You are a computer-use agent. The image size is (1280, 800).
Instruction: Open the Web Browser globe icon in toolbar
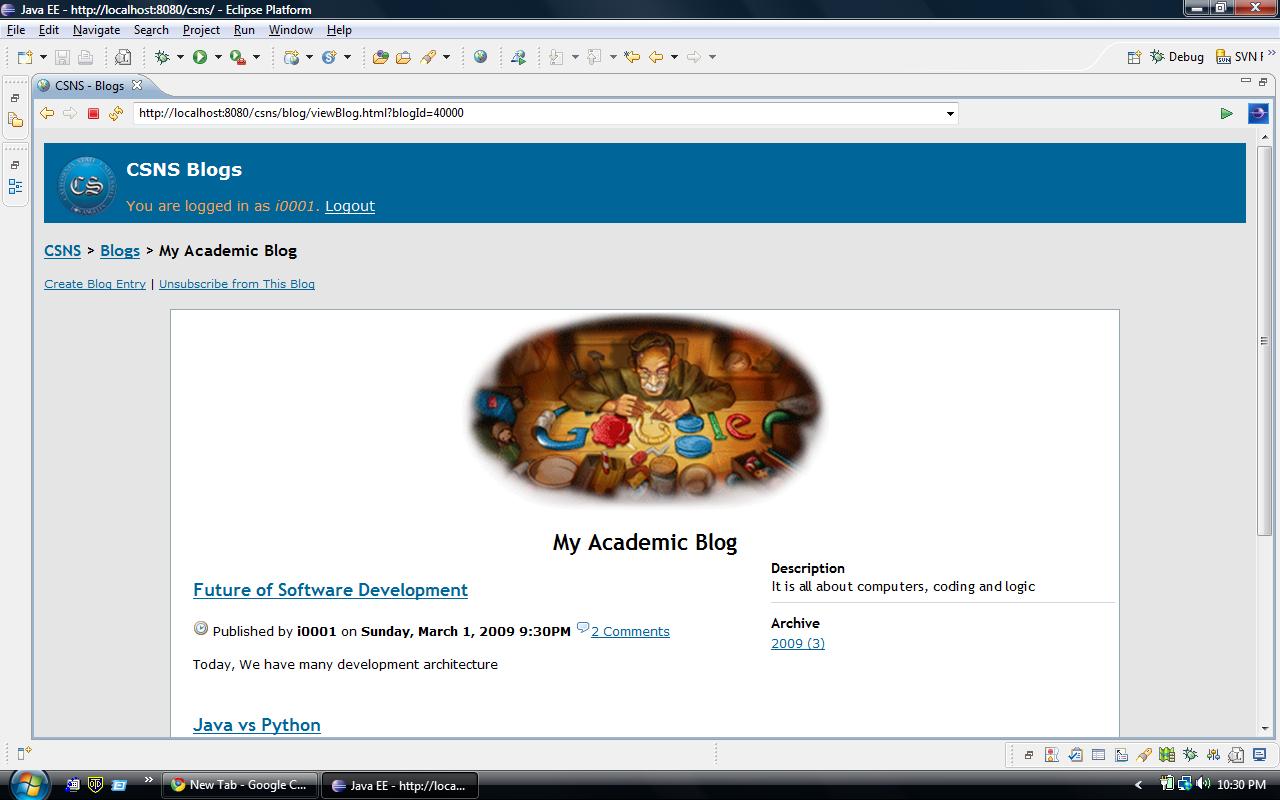point(480,57)
